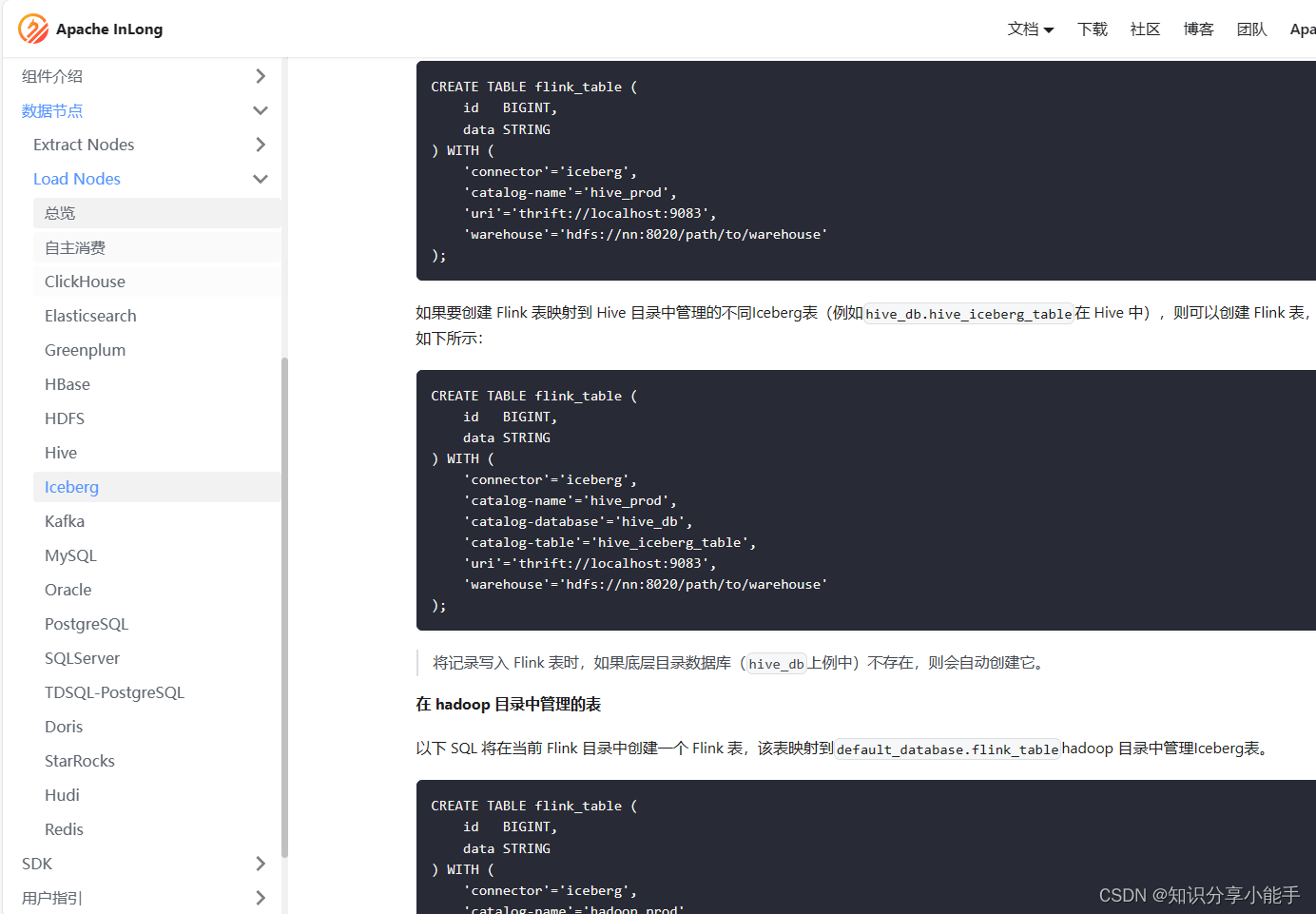Click the hive_db.hive_iceberg_table inline code

pyautogui.click(x=969, y=314)
